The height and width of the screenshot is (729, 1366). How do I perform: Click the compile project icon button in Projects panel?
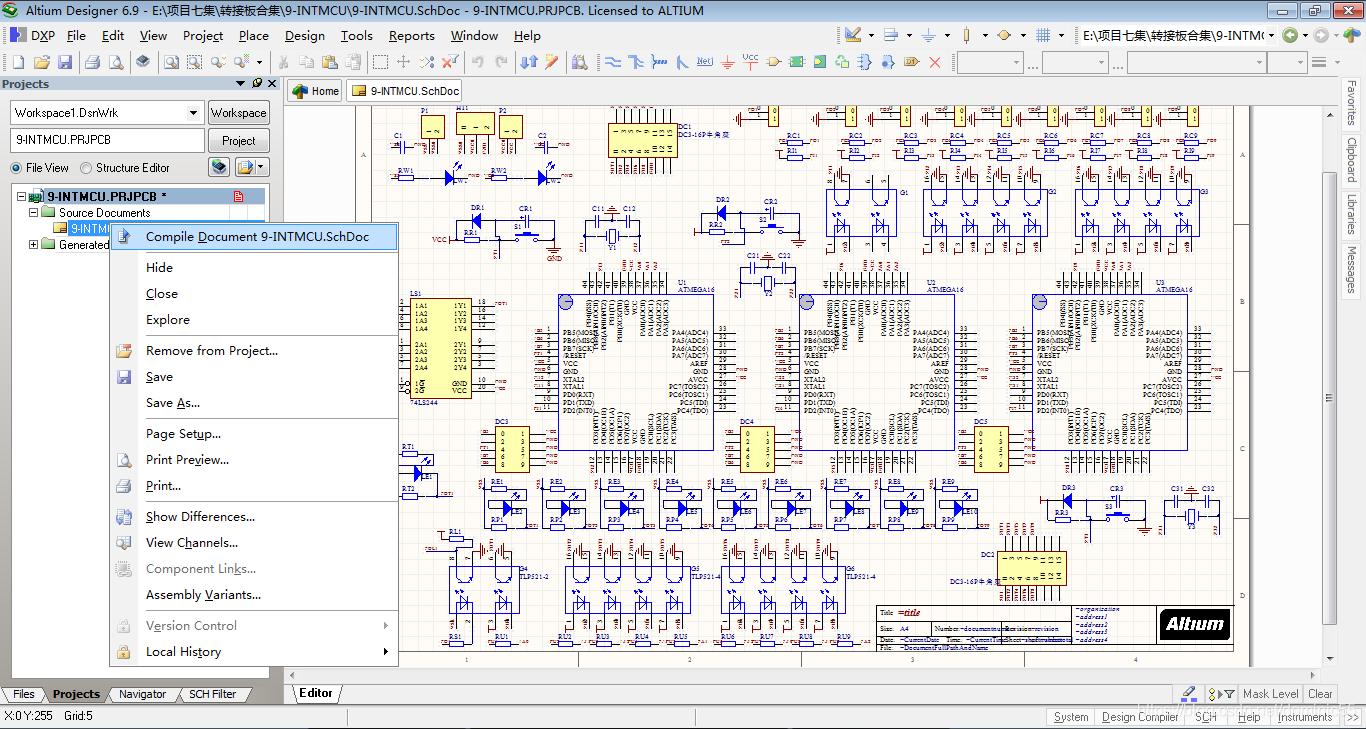point(218,167)
